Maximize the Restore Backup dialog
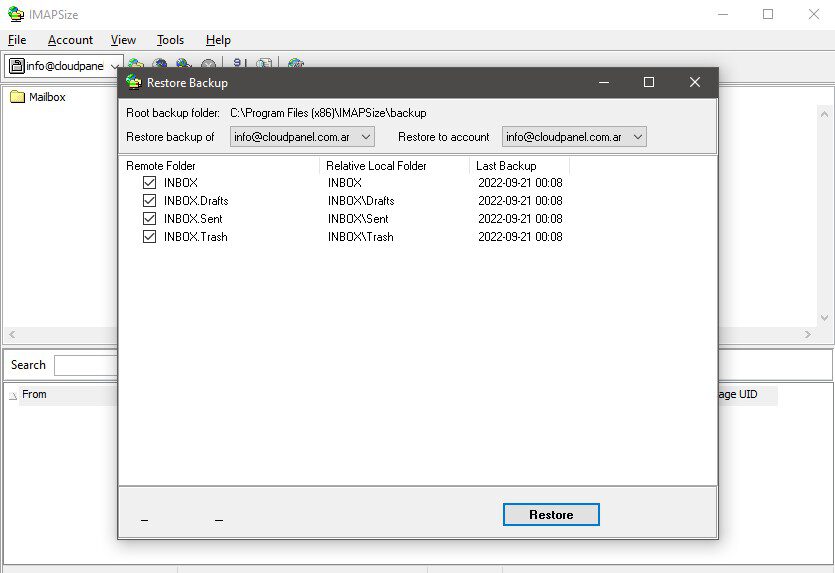Image resolution: width=835 pixels, height=573 pixels. pos(649,82)
